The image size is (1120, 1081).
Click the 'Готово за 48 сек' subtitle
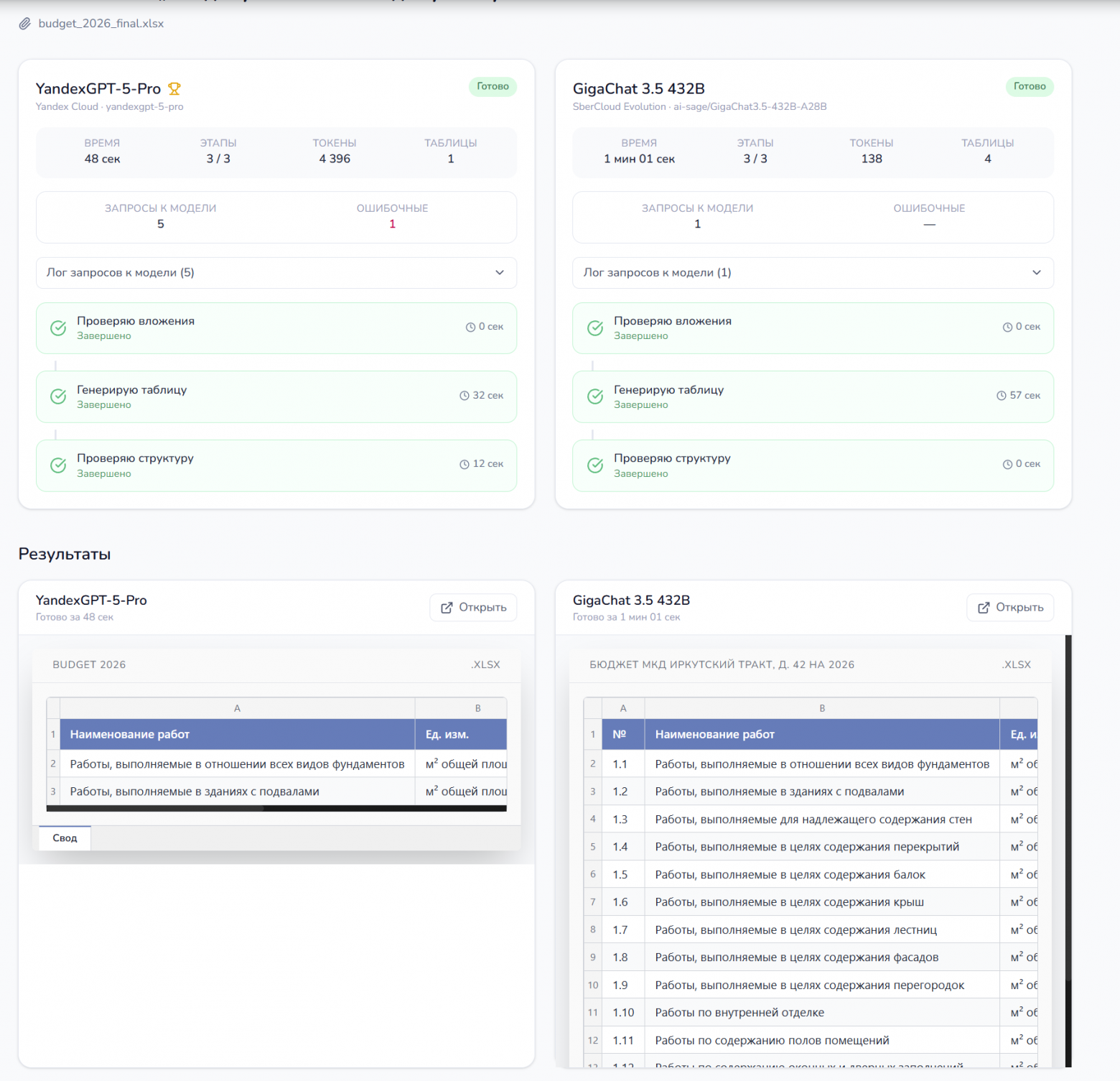point(75,618)
